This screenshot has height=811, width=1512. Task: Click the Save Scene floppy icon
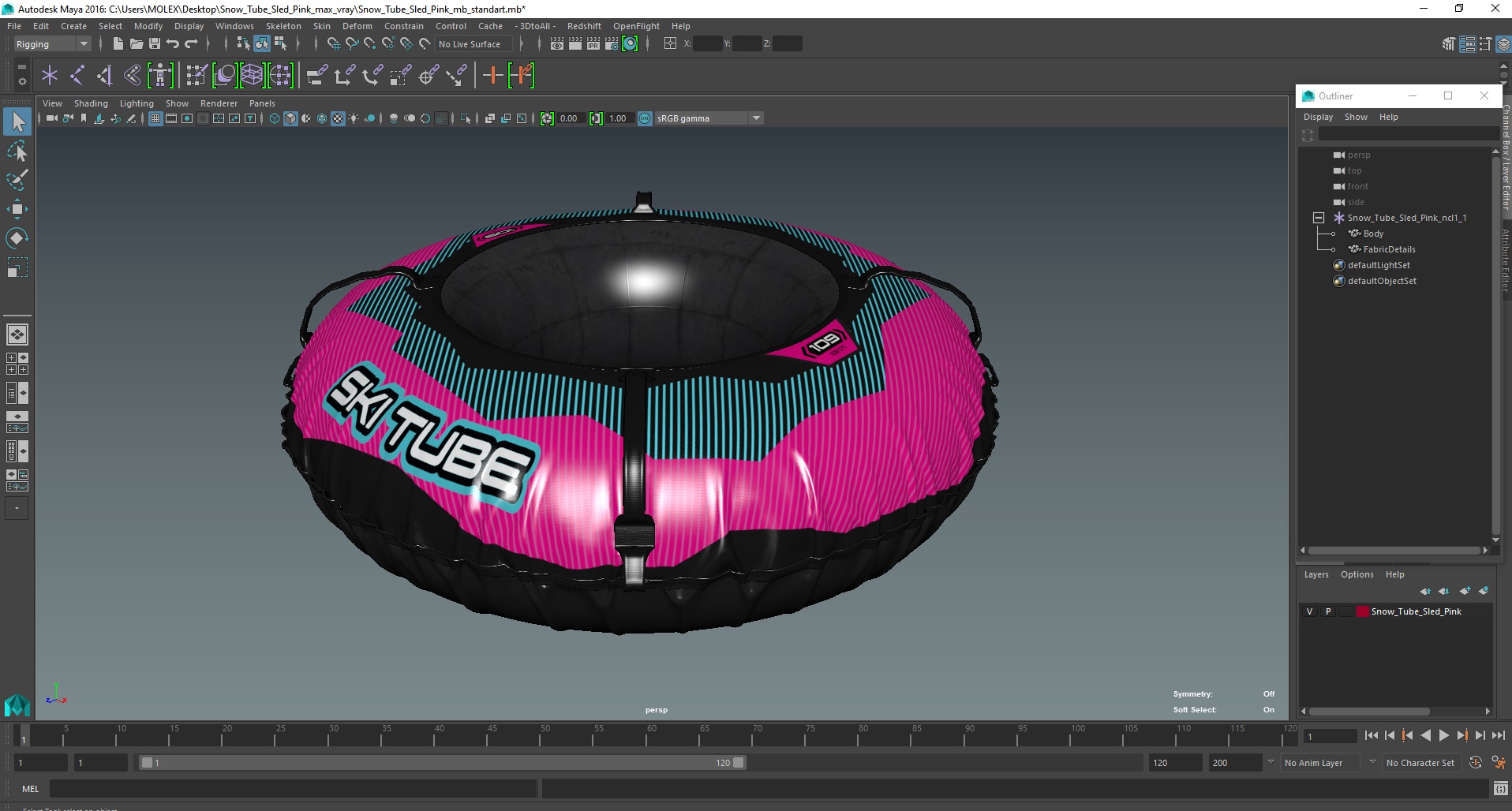point(154,43)
